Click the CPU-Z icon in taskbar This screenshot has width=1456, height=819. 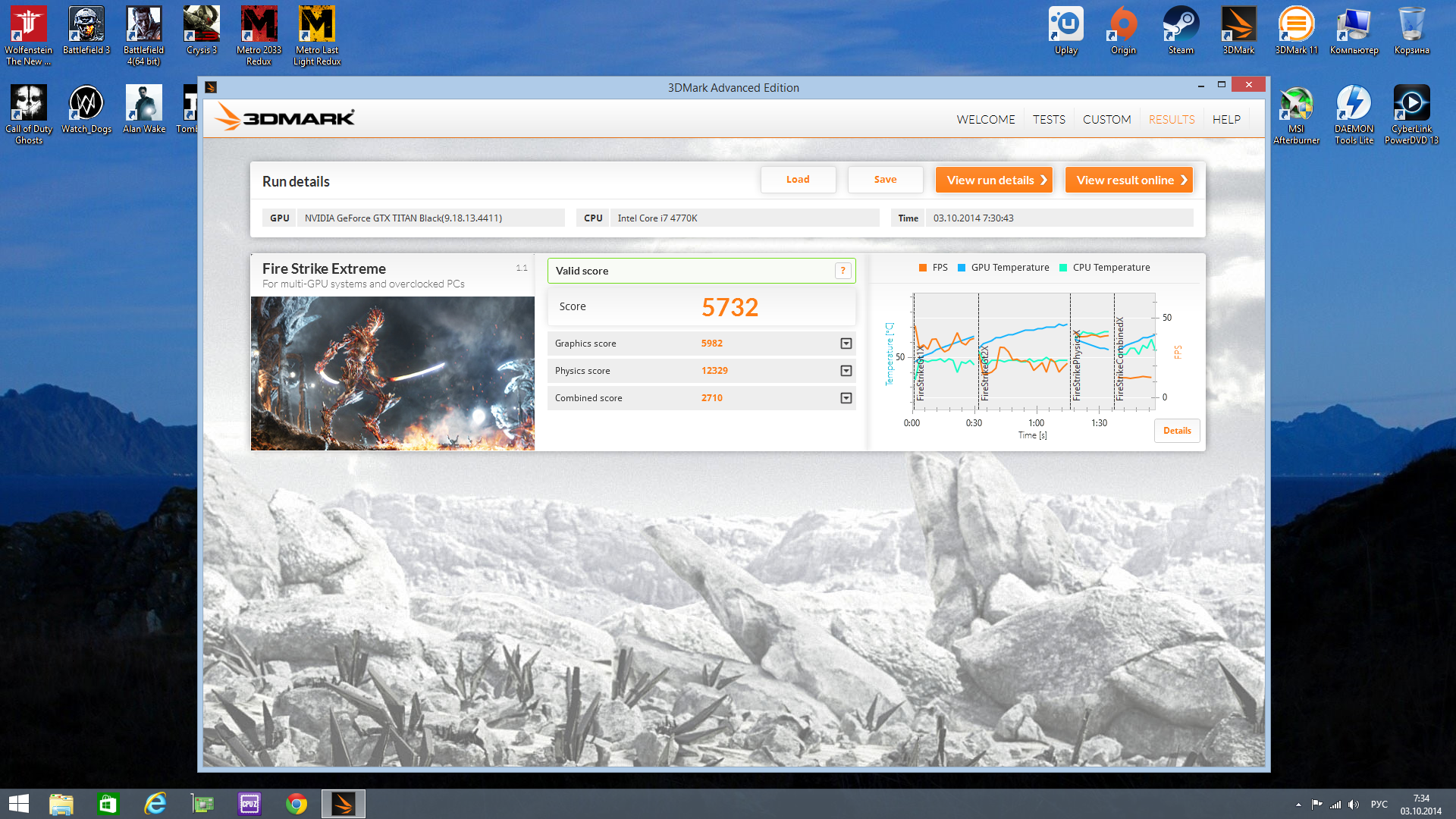point(249,804)
